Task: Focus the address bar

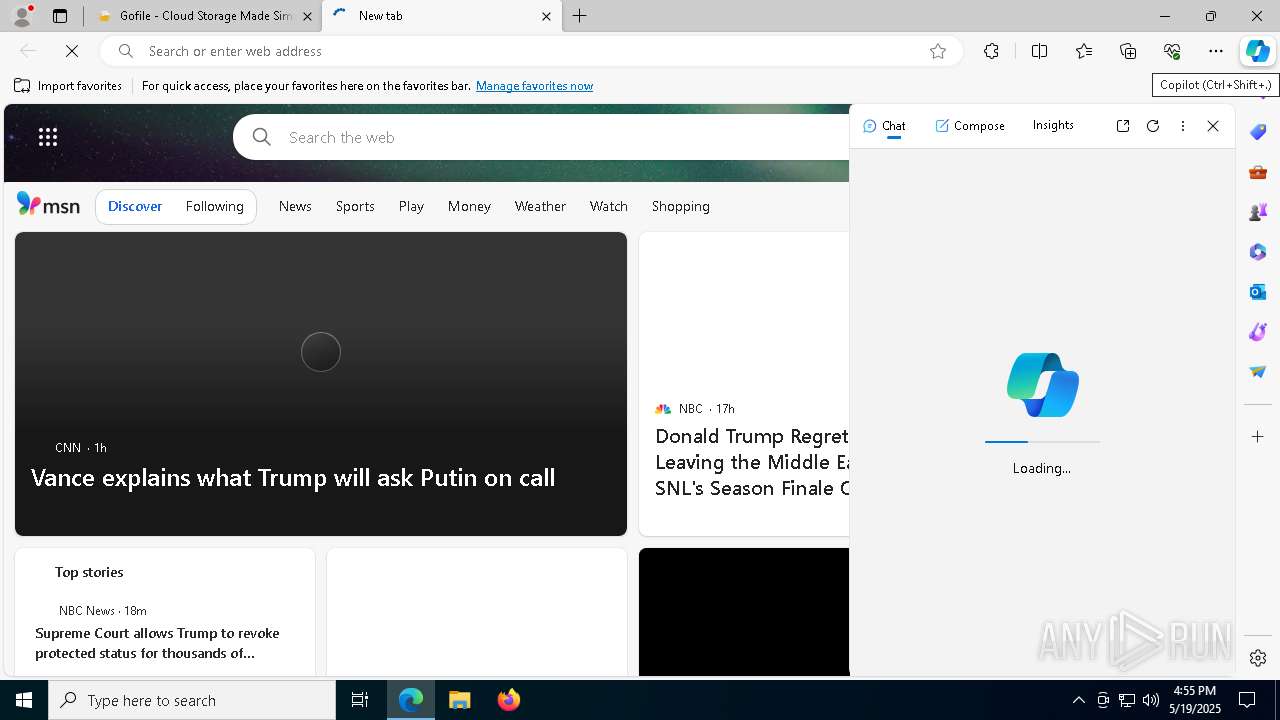Action: point(530,51)
